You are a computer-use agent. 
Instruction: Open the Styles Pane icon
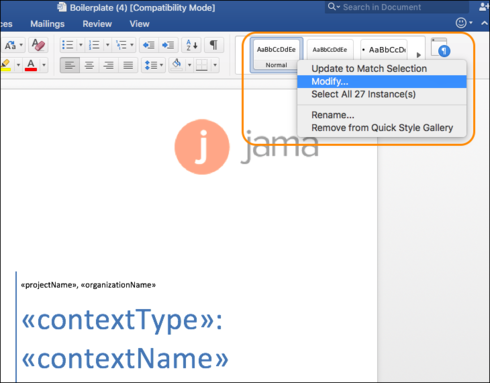point(440,47)
